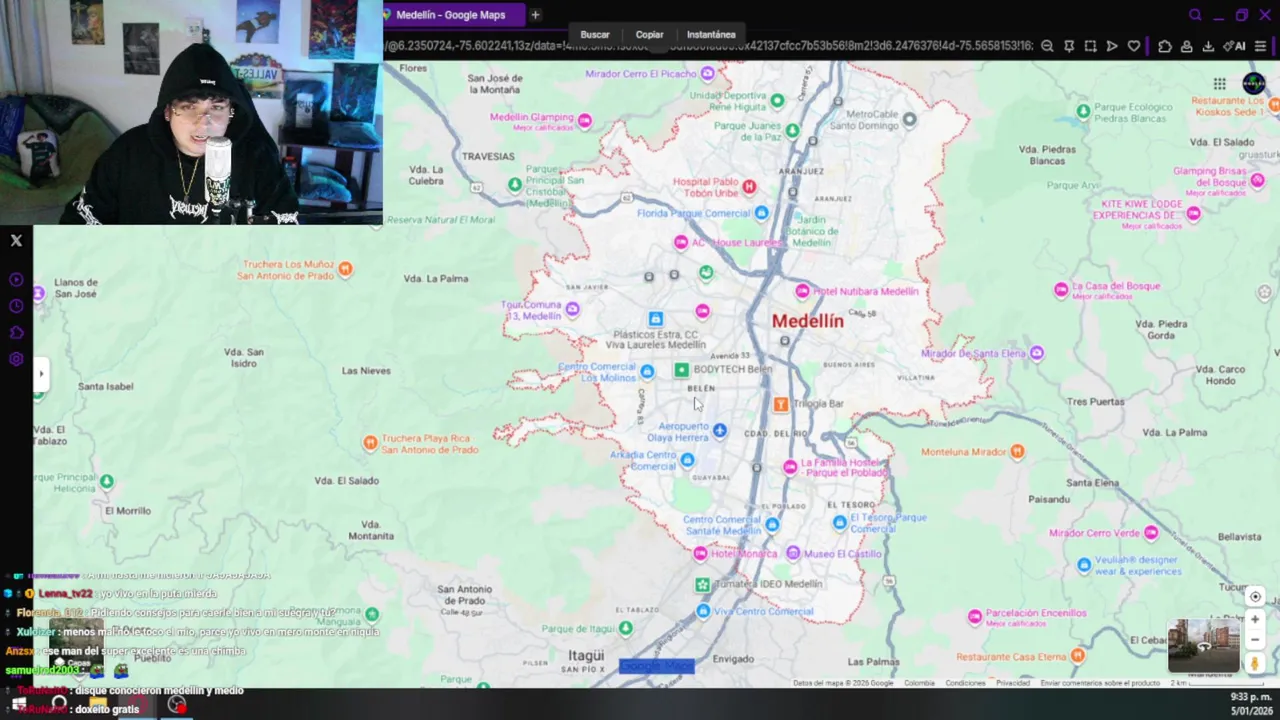Viewport: 1280px width, 720px height.
Task: Open Enviar comentarios sobre el producto link
Action: 1100,683
